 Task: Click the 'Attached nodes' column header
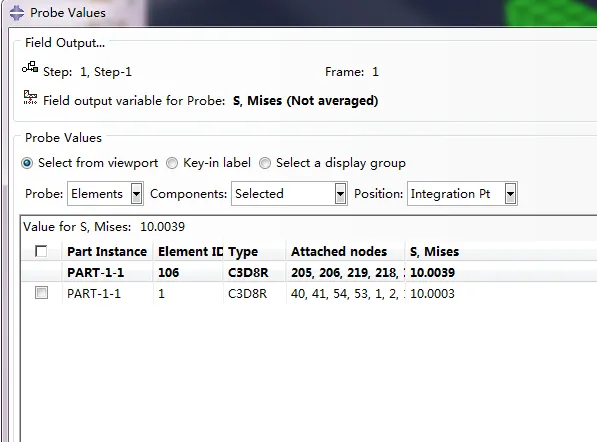345,252
